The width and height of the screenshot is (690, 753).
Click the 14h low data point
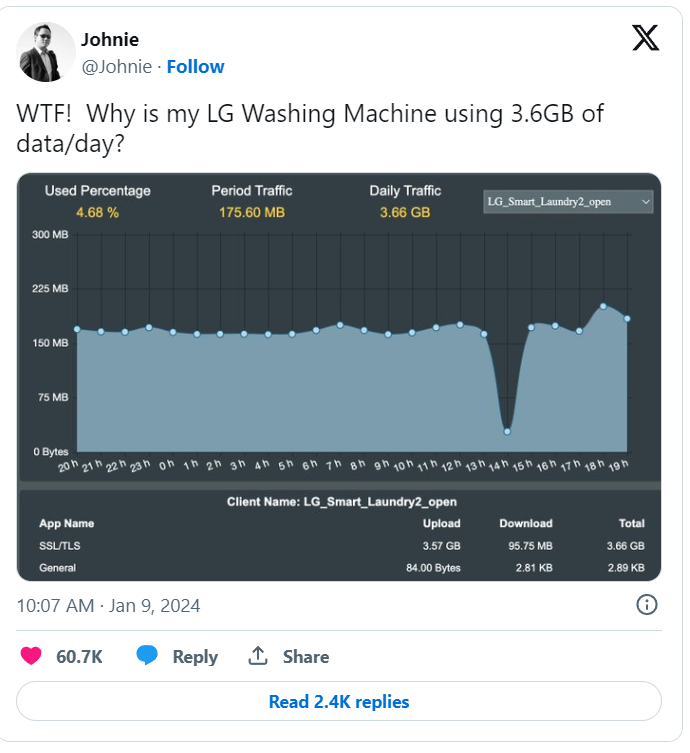pyautogui.click(x=507, y=431)
